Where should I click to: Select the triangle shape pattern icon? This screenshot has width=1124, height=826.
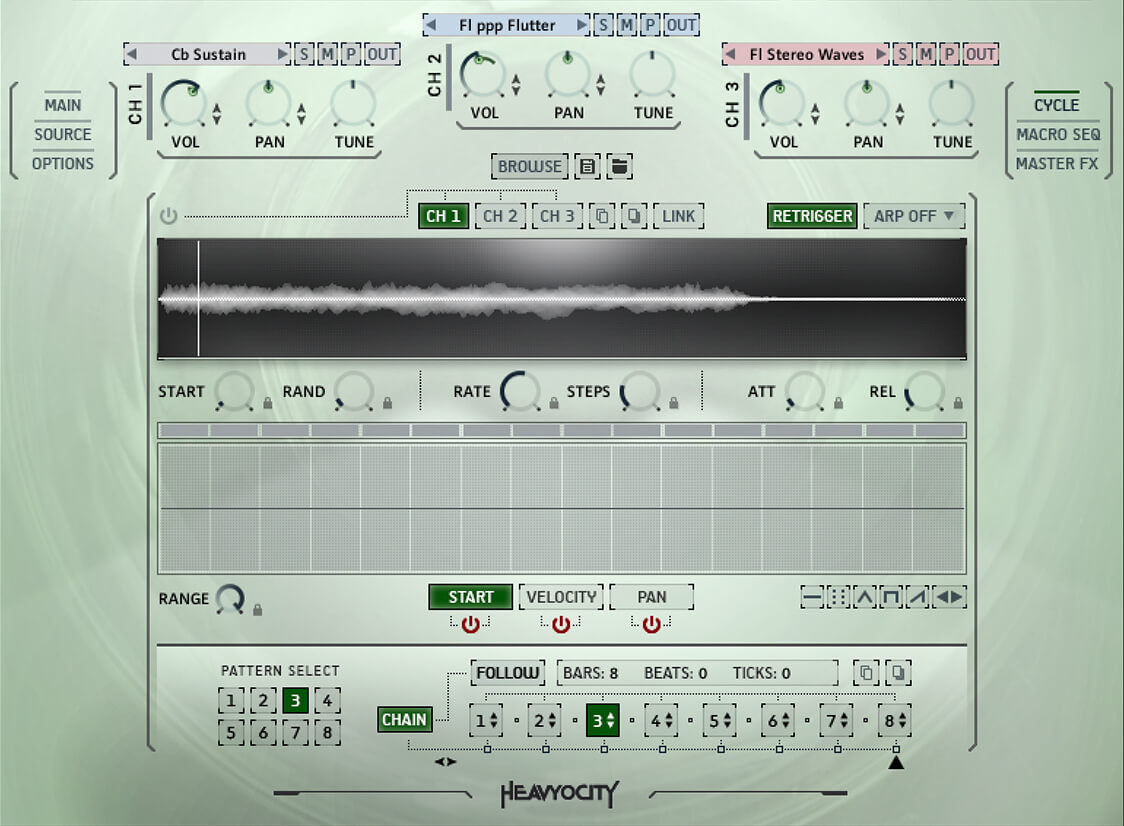(x=865, y=598)
